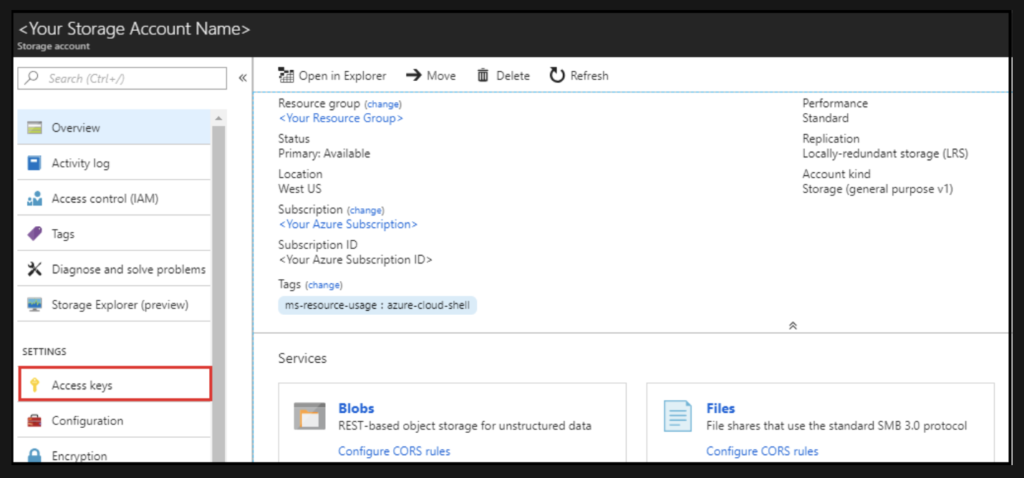Viewport: 1024px width, 478px height.
Task: Click change link beside Subscription
Action: pos(366,210)
